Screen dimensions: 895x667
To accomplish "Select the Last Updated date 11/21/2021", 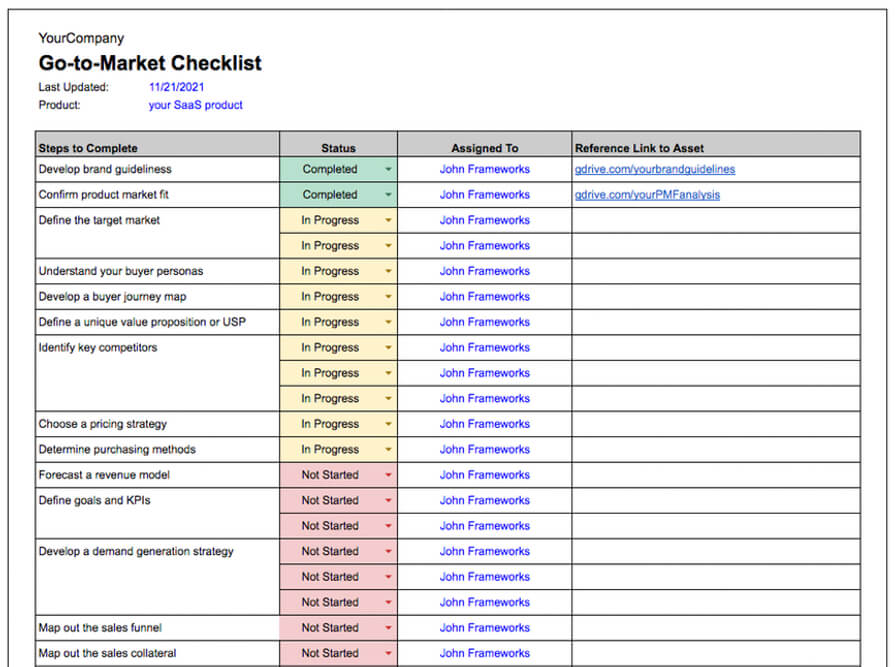I will [x=176, y=87].
